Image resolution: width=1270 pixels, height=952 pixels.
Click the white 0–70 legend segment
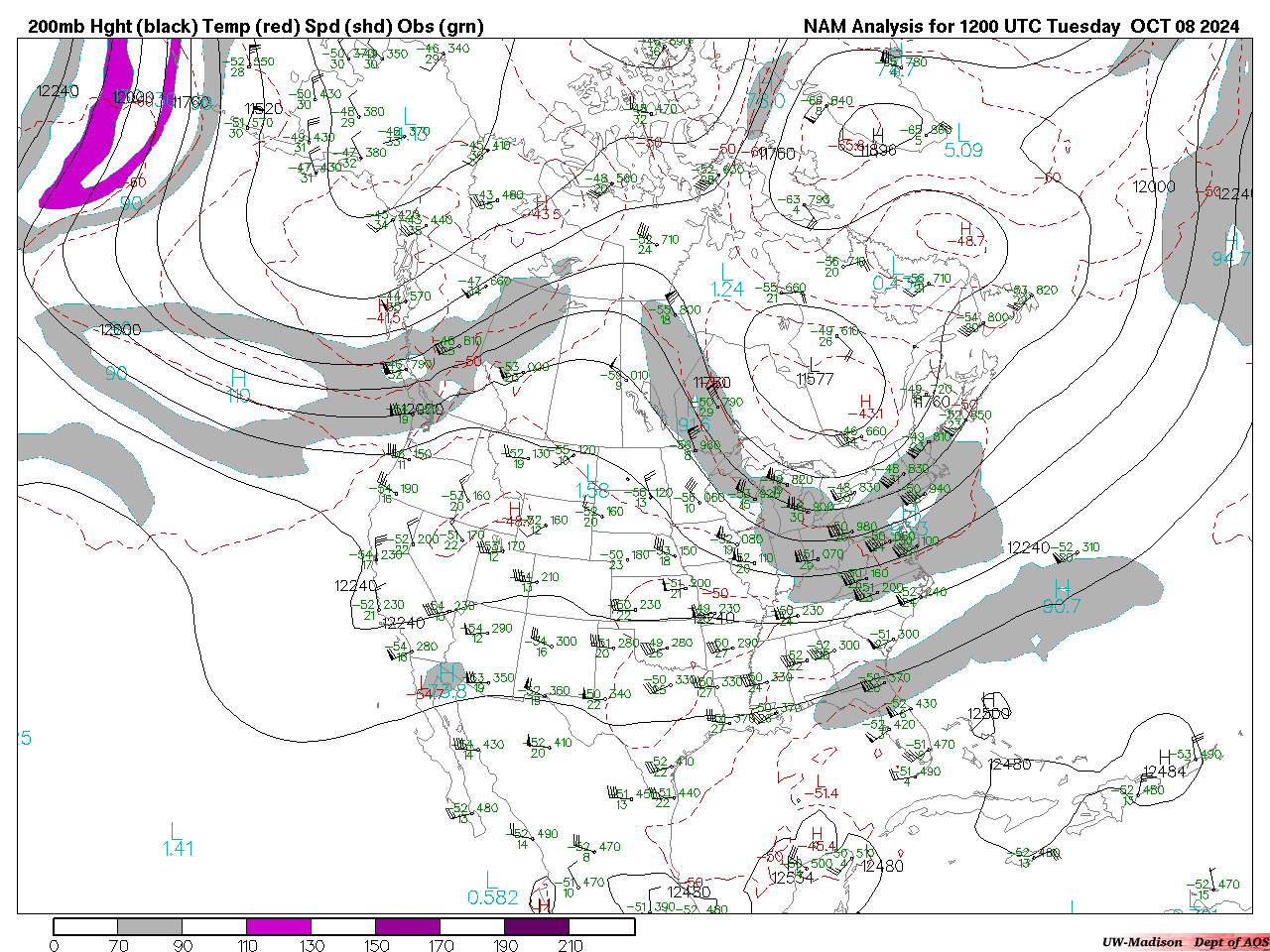[85, 926]
